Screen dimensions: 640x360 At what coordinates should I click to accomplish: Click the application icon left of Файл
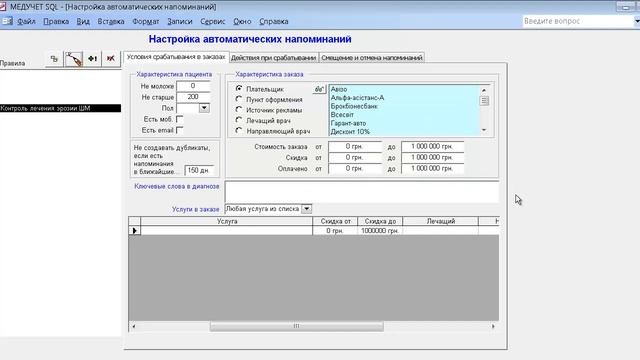click(7, 21)
